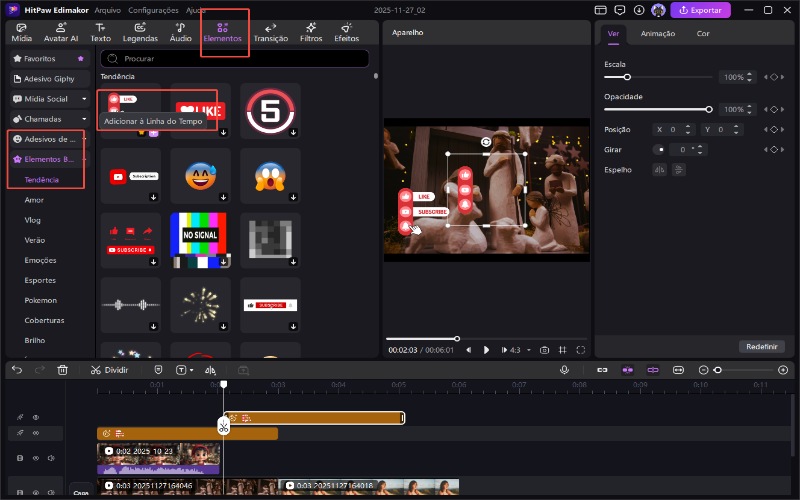Viewport: 800px width, 500px height.
Task: Click the trash delete icon in timeline
Action: tap(63, 369)
